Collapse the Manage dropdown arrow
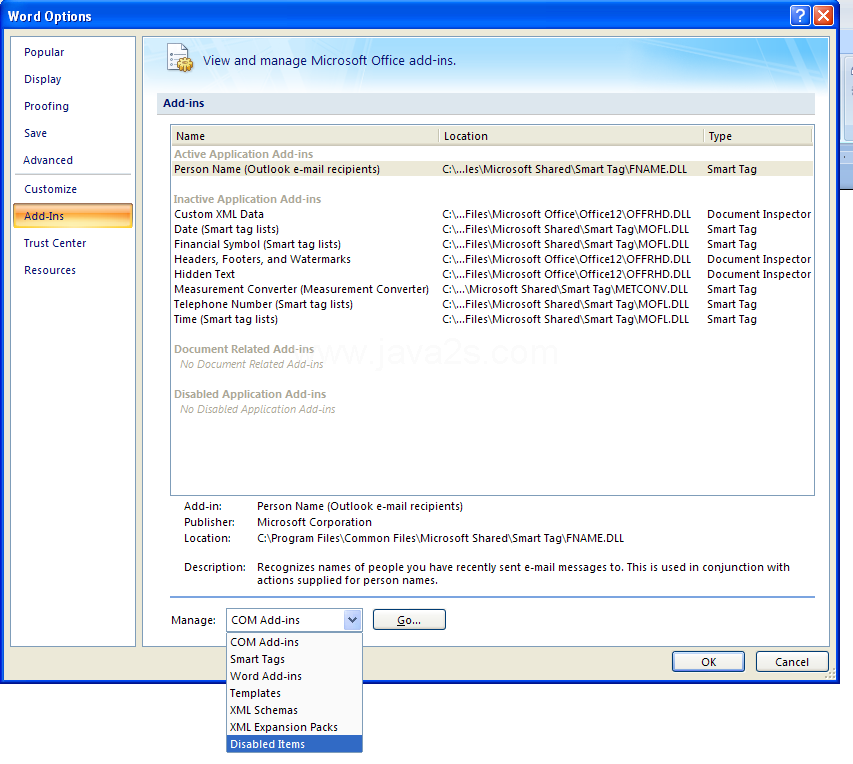This screenshot has width=853, height=764. click(353, 620)
